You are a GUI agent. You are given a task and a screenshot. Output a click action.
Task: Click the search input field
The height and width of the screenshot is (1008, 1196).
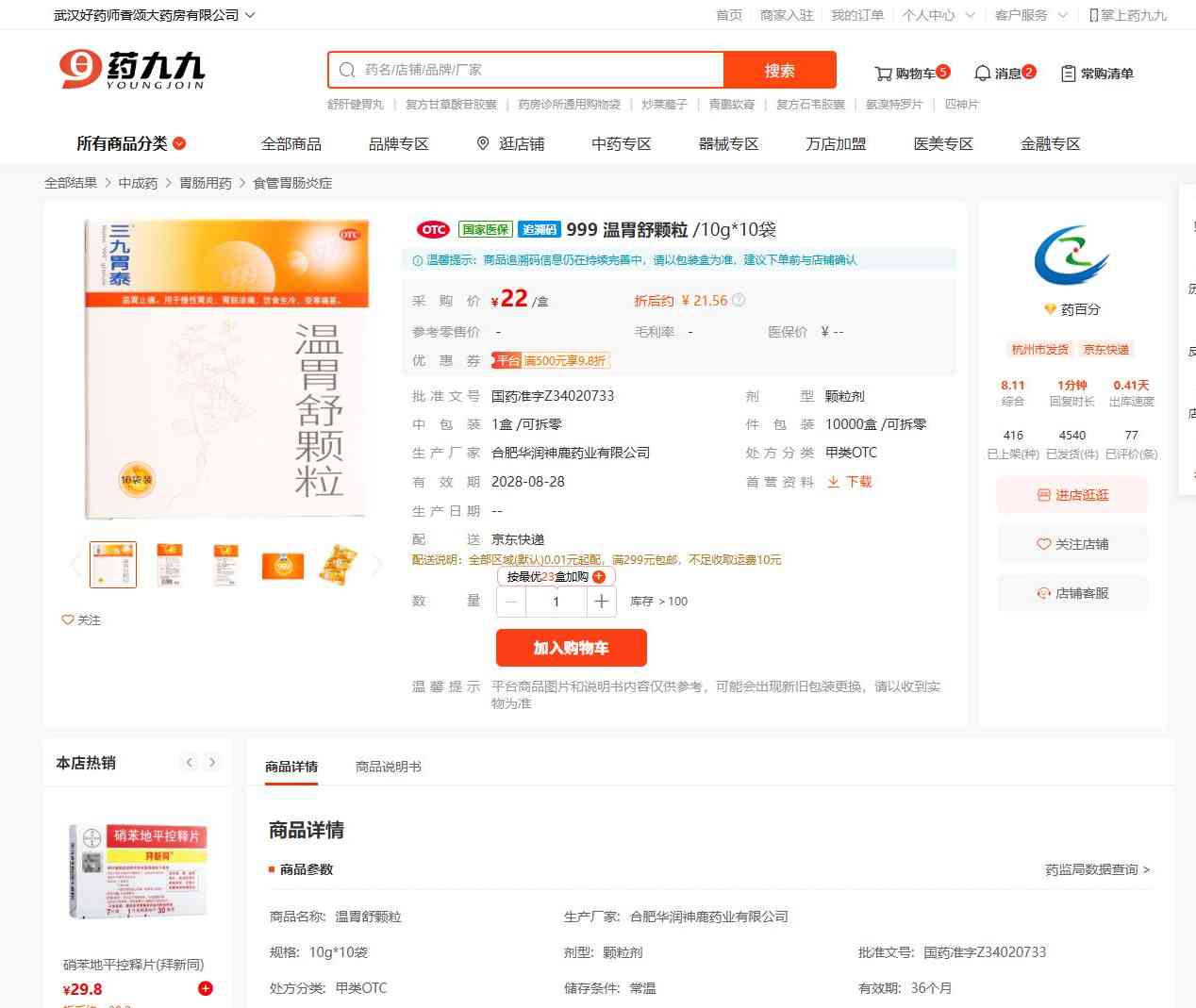[538, 70]
